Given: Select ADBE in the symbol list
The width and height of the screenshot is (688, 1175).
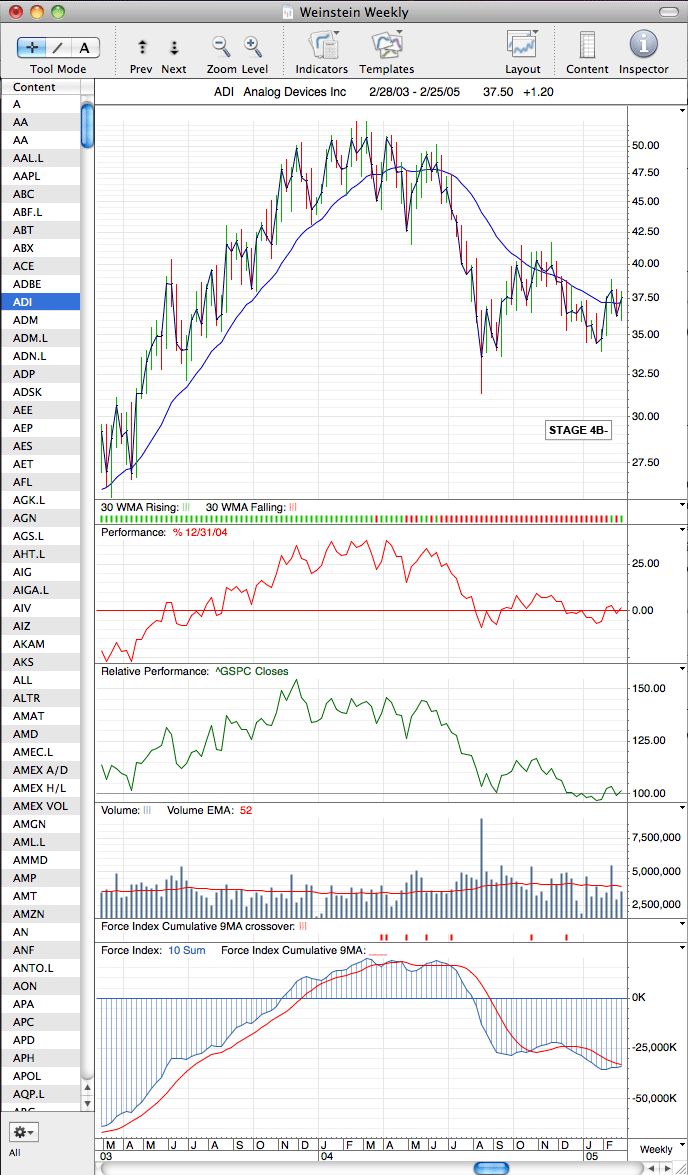Looking at the screenshot, I should tap(39, 284).
